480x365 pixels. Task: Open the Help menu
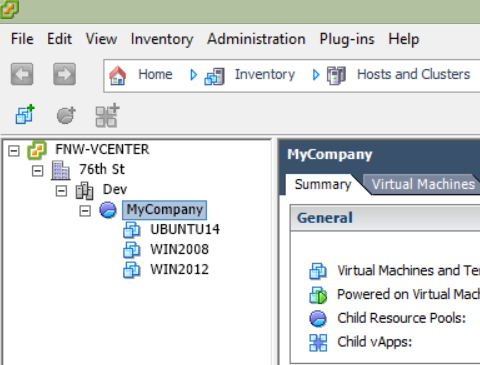[x=404, y=39]
